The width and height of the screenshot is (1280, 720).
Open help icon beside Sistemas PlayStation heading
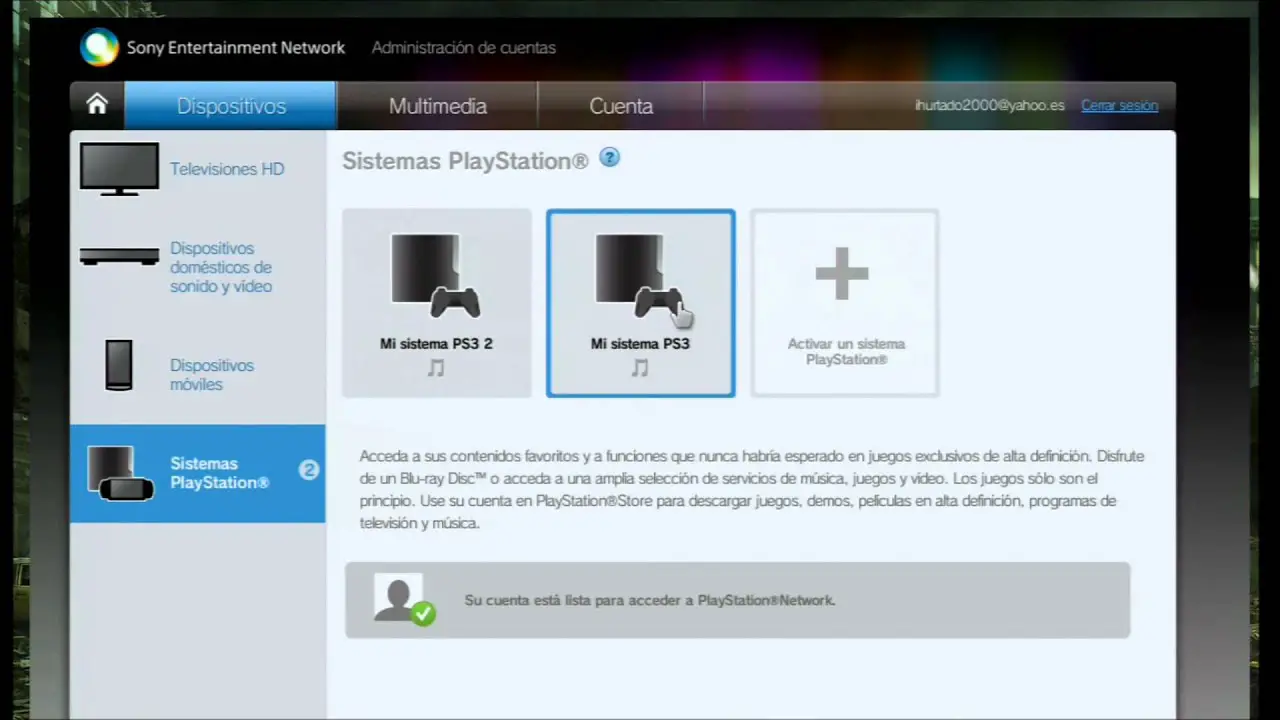click(609, 158)
